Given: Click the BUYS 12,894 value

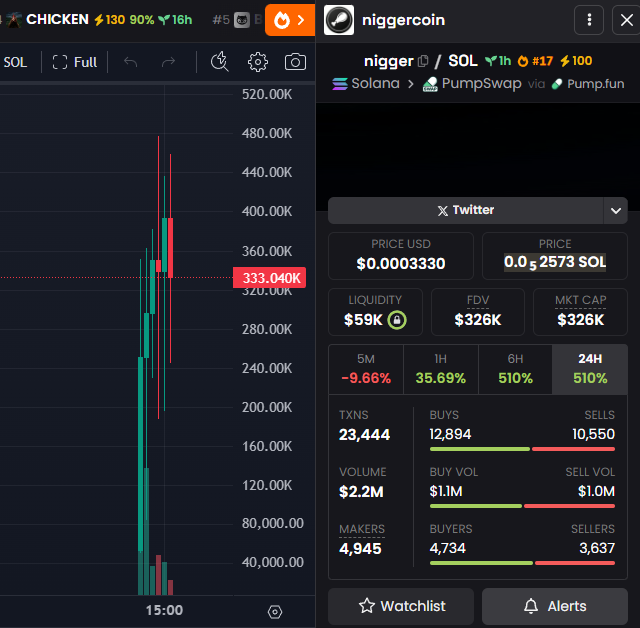Looking at the screenshot, I should click(450, 434).
